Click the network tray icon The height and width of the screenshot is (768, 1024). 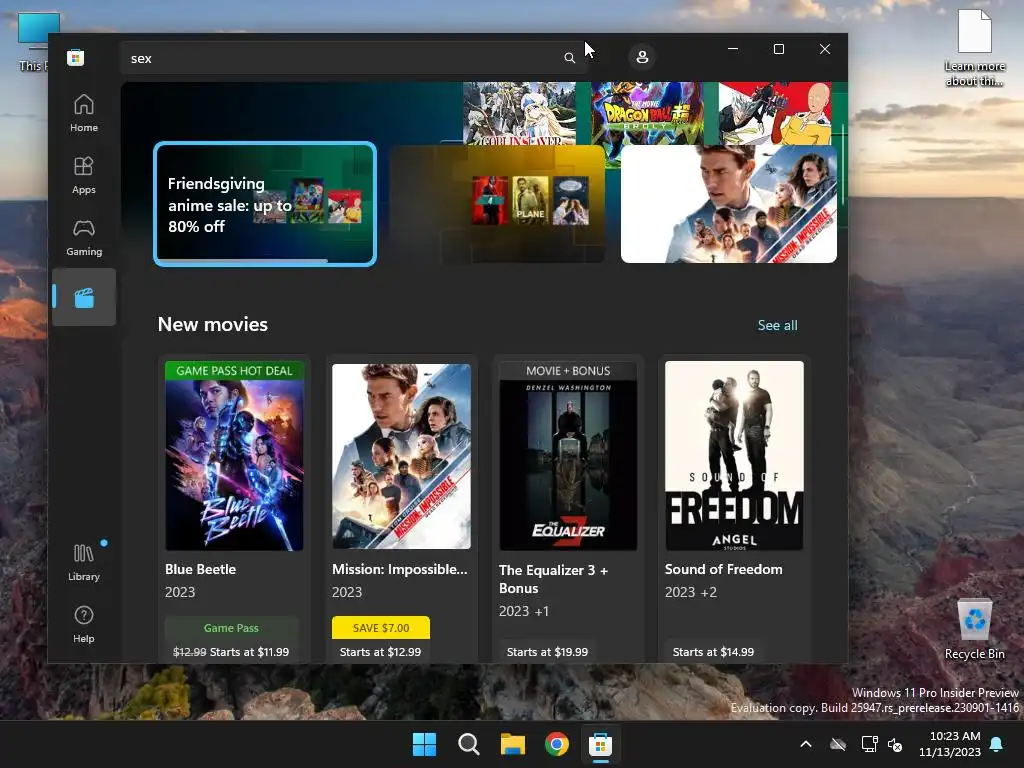869,744
